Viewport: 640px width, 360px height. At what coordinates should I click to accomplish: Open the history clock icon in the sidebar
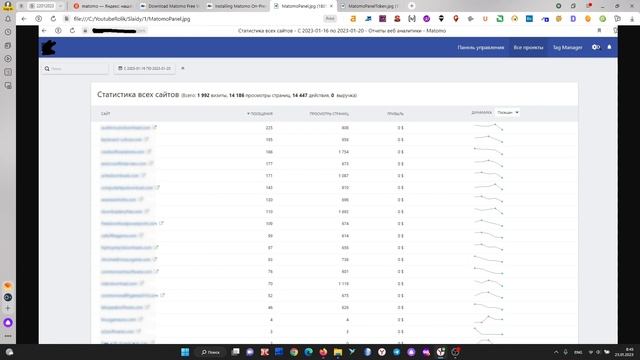8,32
